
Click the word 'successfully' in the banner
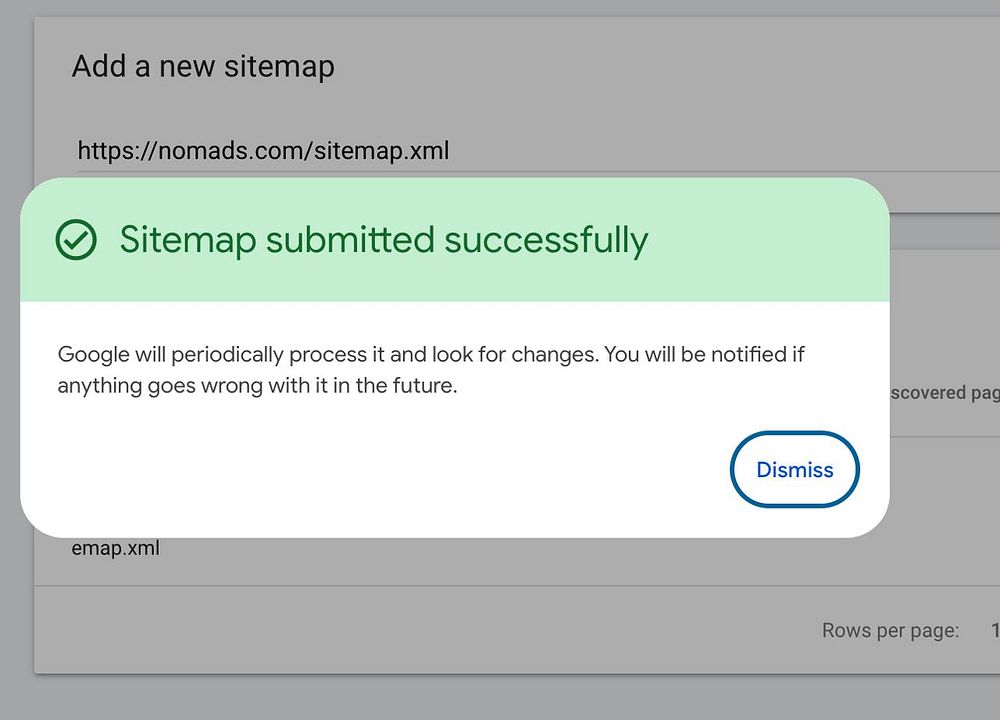[546, 240]
